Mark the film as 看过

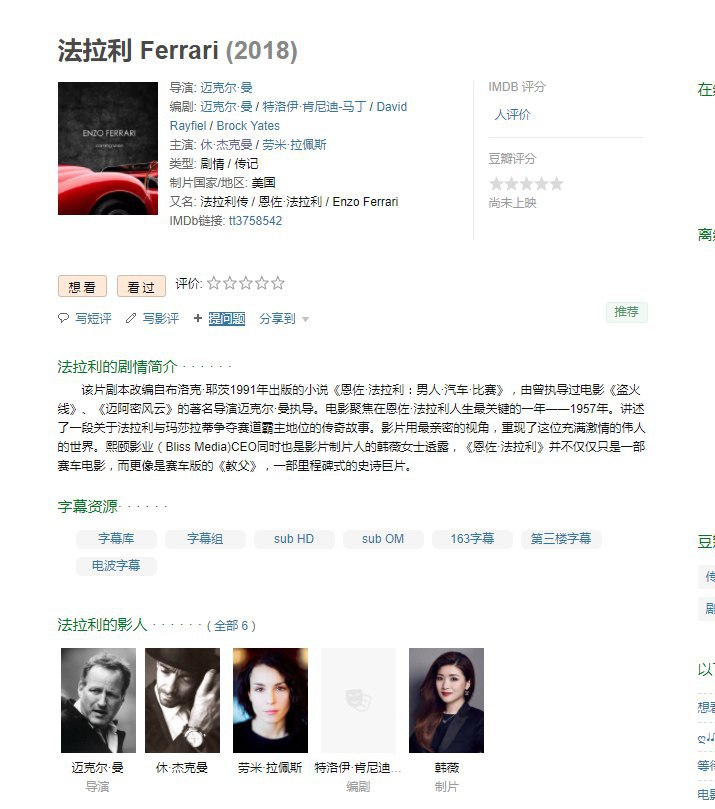point(141,286)
